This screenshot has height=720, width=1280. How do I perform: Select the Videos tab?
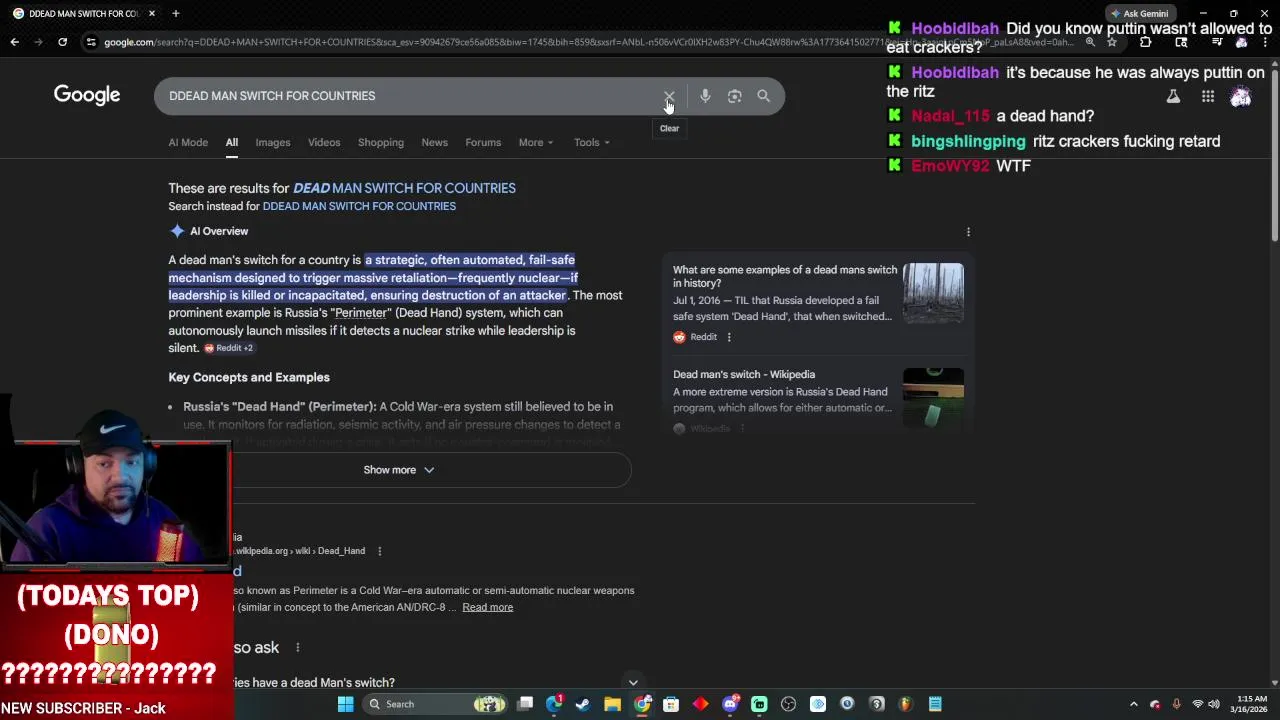pyautogui.click(x=324, y=142)
